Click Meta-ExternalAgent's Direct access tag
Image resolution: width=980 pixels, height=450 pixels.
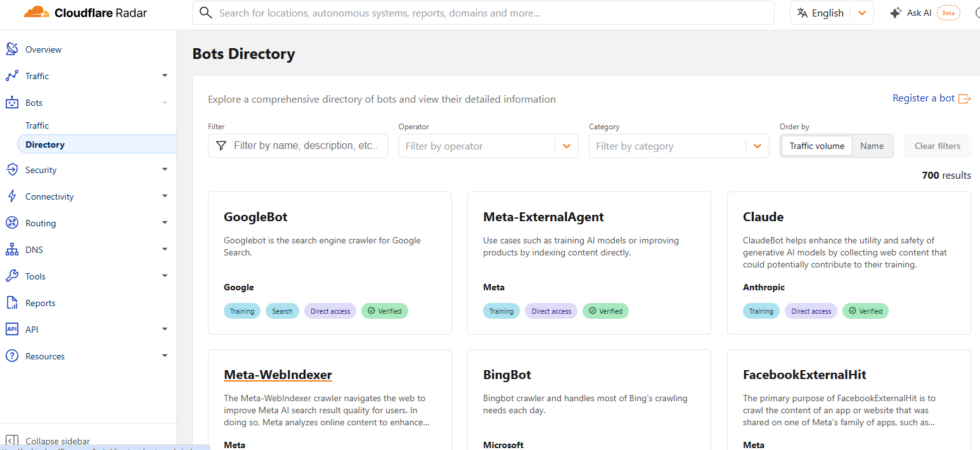click(551, 311)
